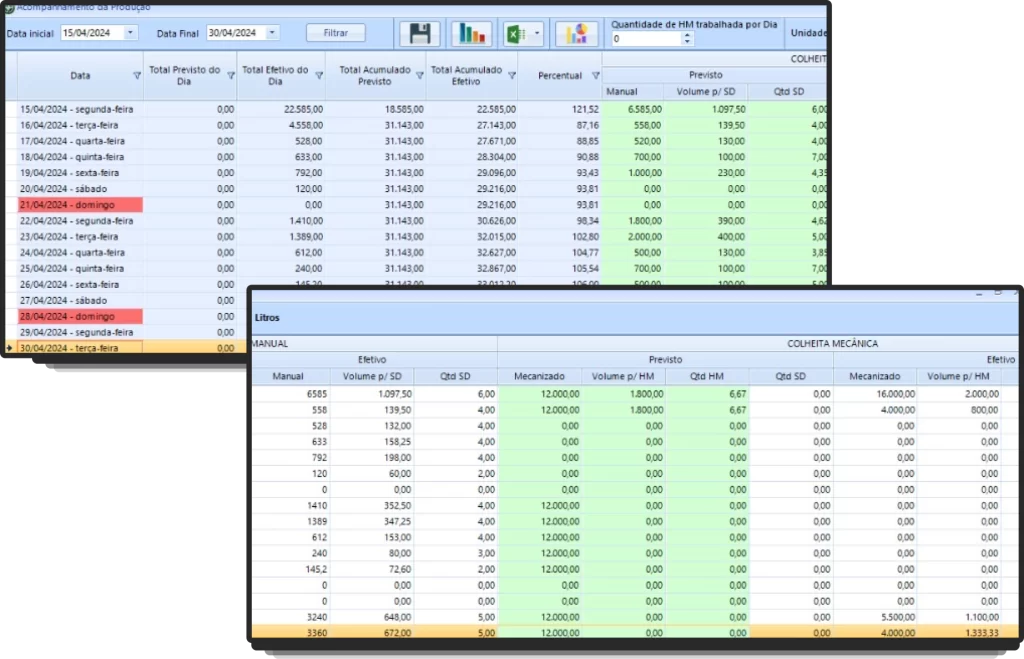Click the Mecanizado column header under Previsto

(539, 376)
